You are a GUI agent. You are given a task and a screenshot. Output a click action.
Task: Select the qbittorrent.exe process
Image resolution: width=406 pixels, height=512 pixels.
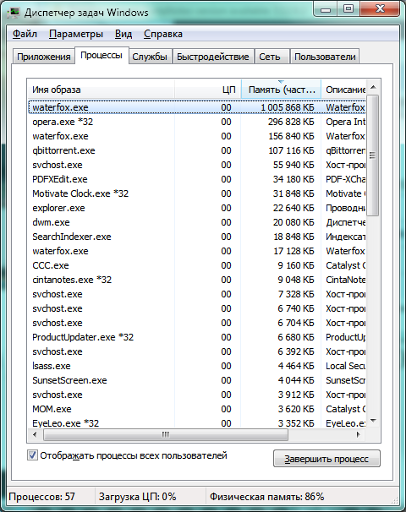197,150
